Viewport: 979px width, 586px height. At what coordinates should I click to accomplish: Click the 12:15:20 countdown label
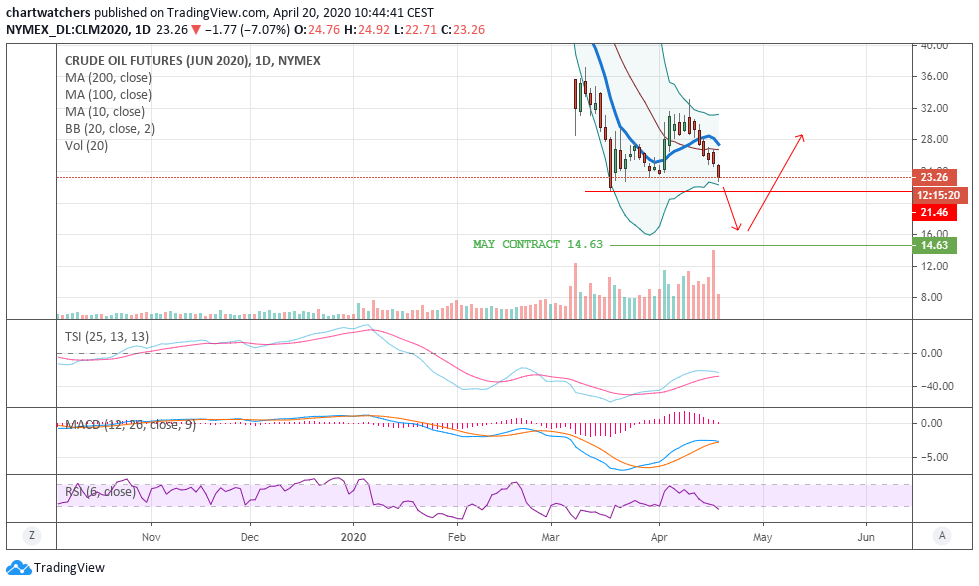938,195
